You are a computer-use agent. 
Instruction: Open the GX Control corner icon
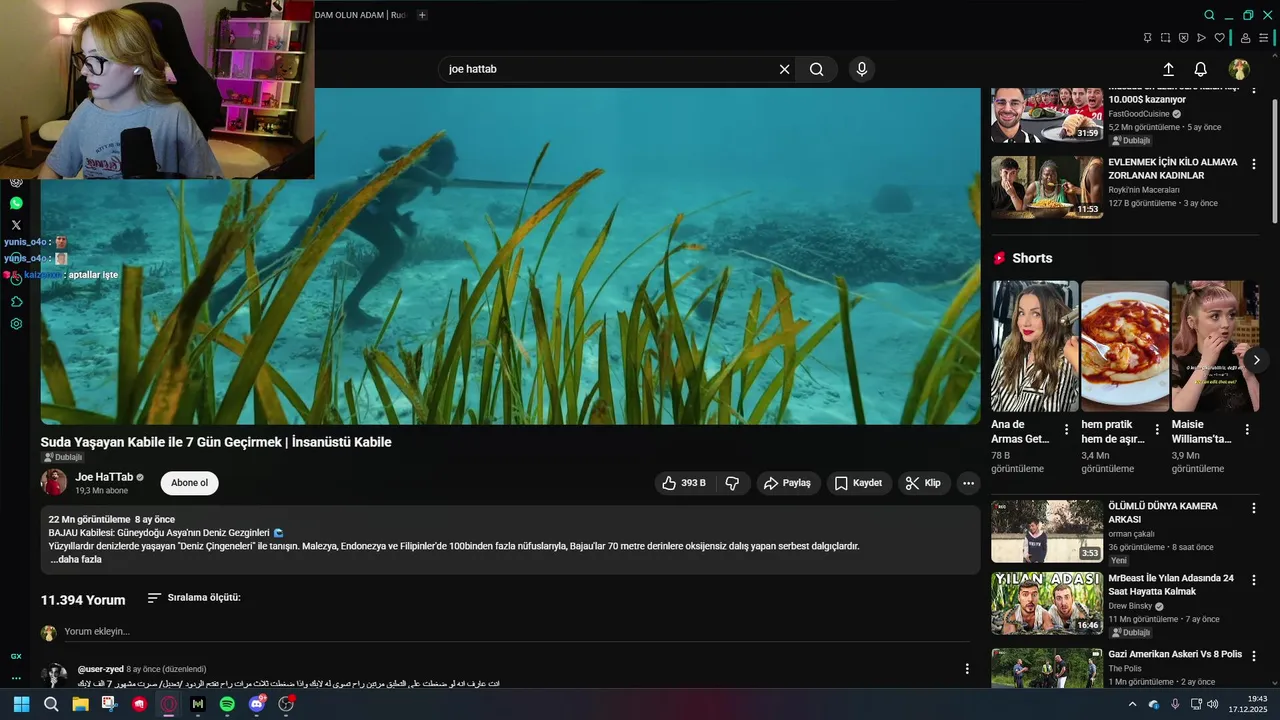[16, 656]
